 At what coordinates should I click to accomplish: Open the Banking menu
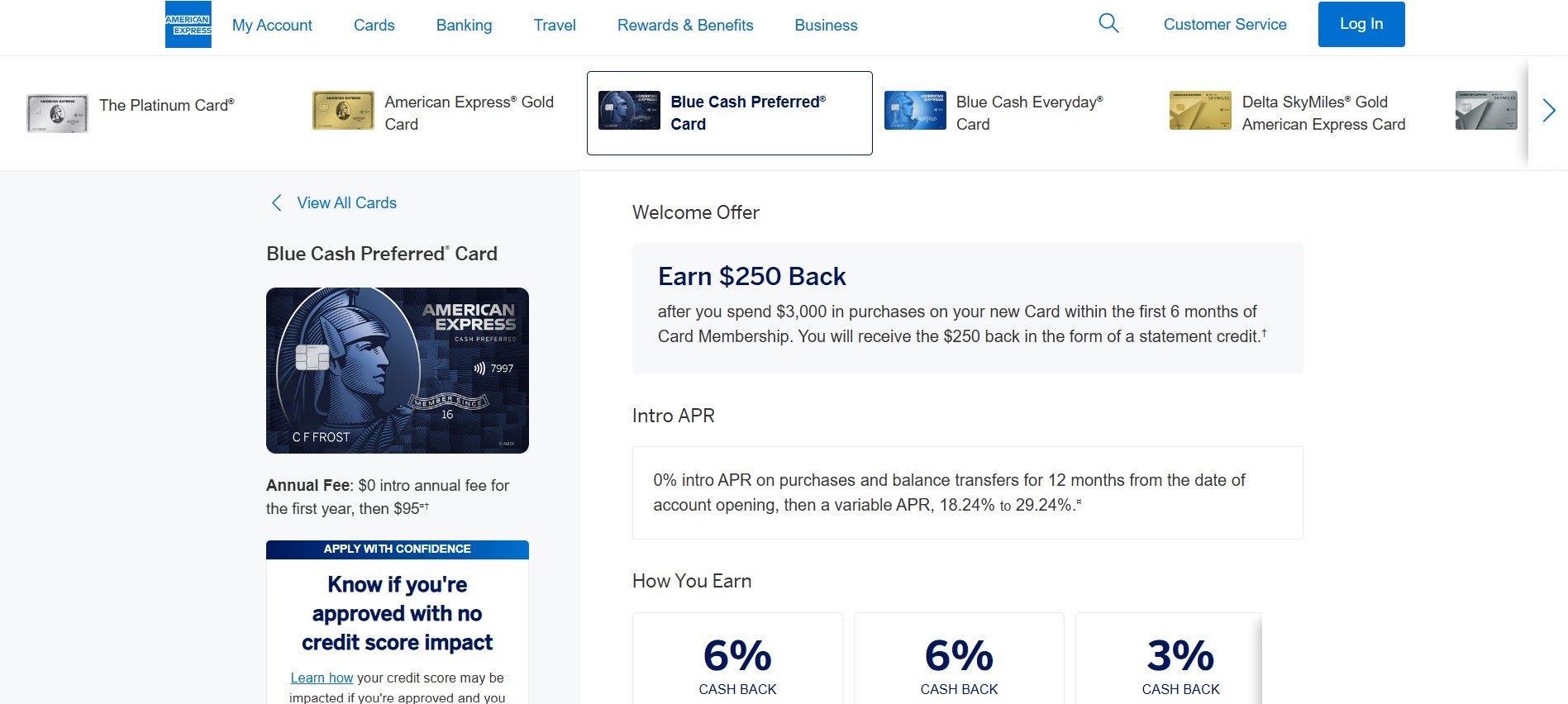click(464, 26)
